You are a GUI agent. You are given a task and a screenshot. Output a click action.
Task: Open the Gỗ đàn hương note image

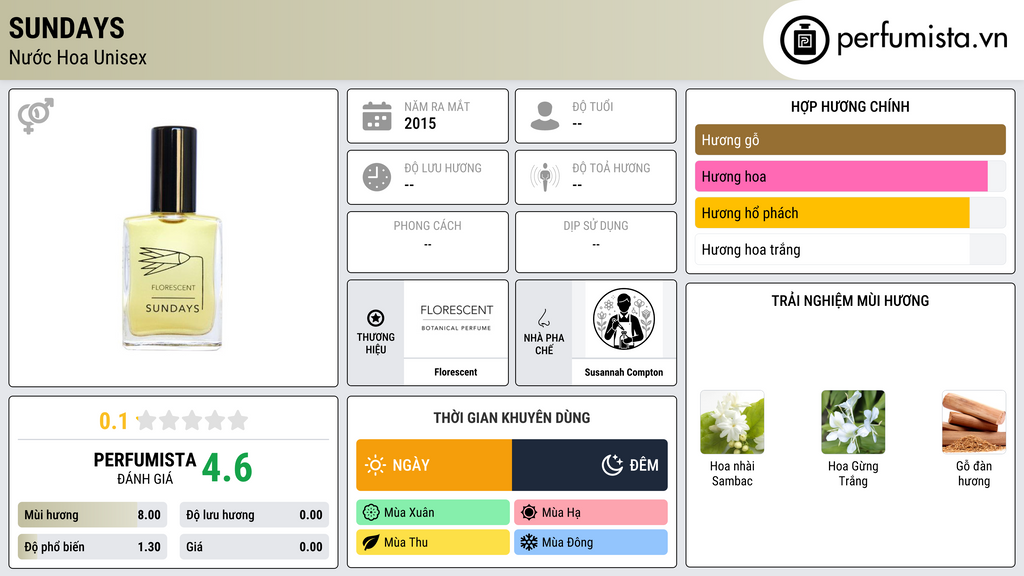[x=974, y=423]
